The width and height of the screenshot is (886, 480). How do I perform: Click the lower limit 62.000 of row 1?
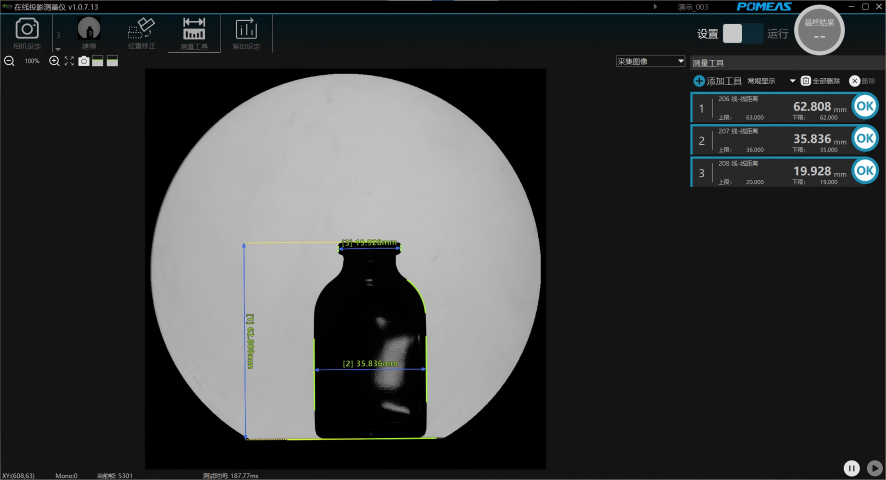tap(828, 118)
